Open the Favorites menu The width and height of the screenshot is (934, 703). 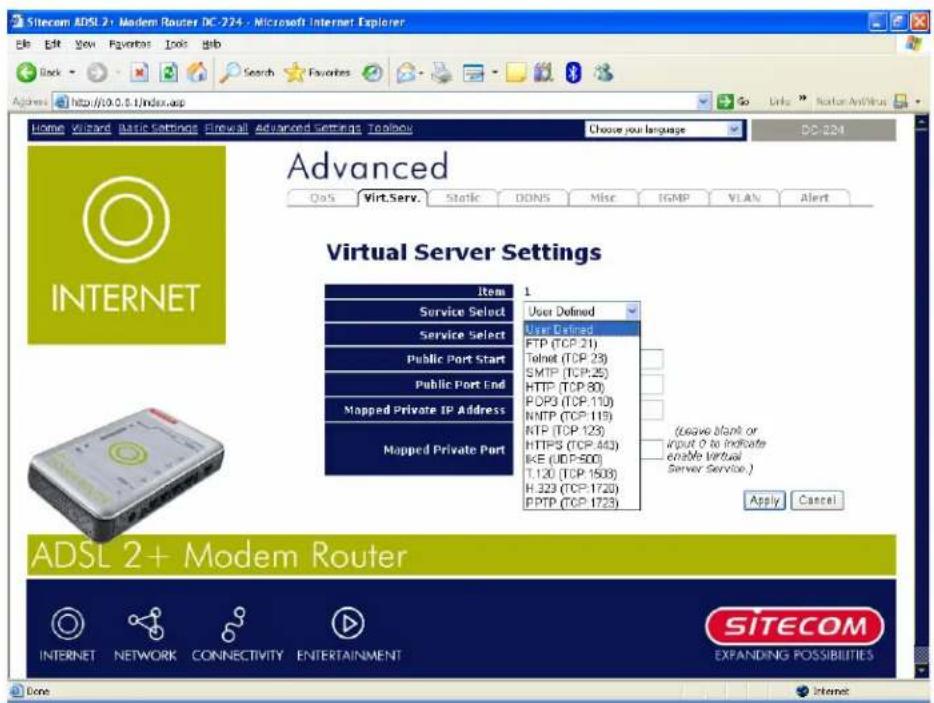click(x=130, y=44)
